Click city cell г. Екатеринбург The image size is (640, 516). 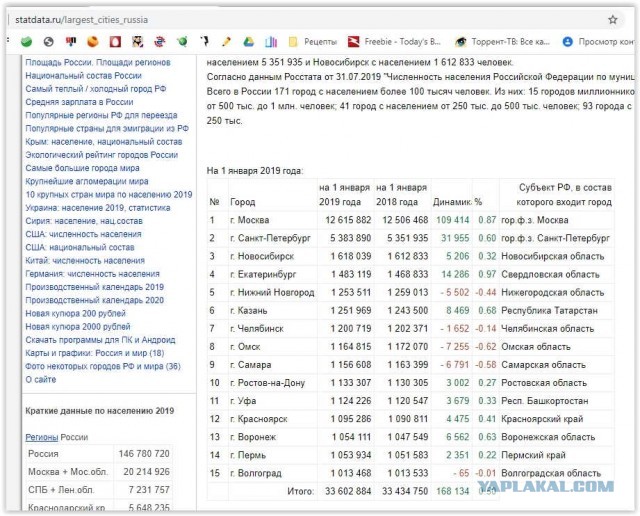(x=263, y=274)
